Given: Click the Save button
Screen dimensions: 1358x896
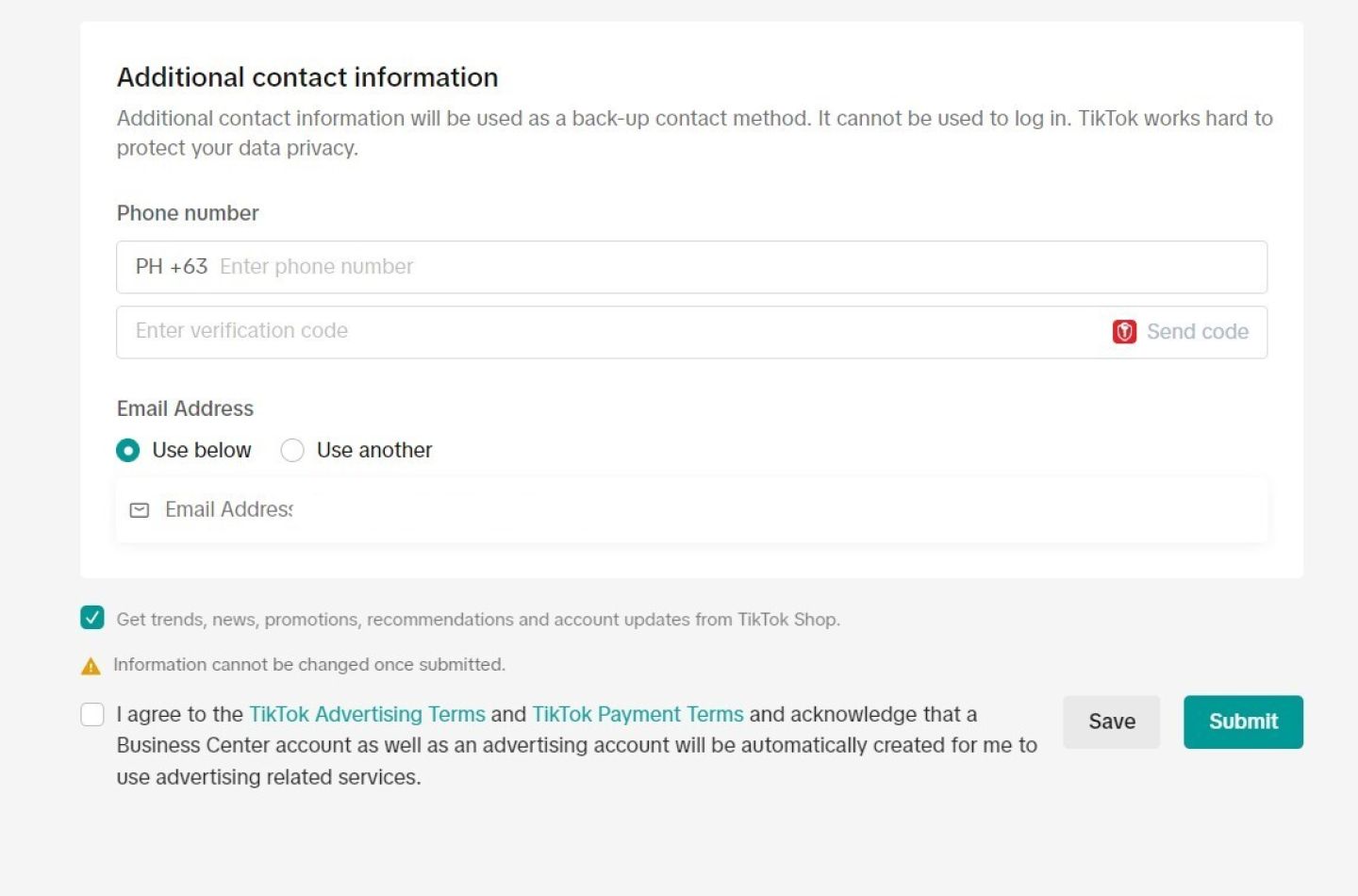Looking at the screenshot, I should (1111, 722).
